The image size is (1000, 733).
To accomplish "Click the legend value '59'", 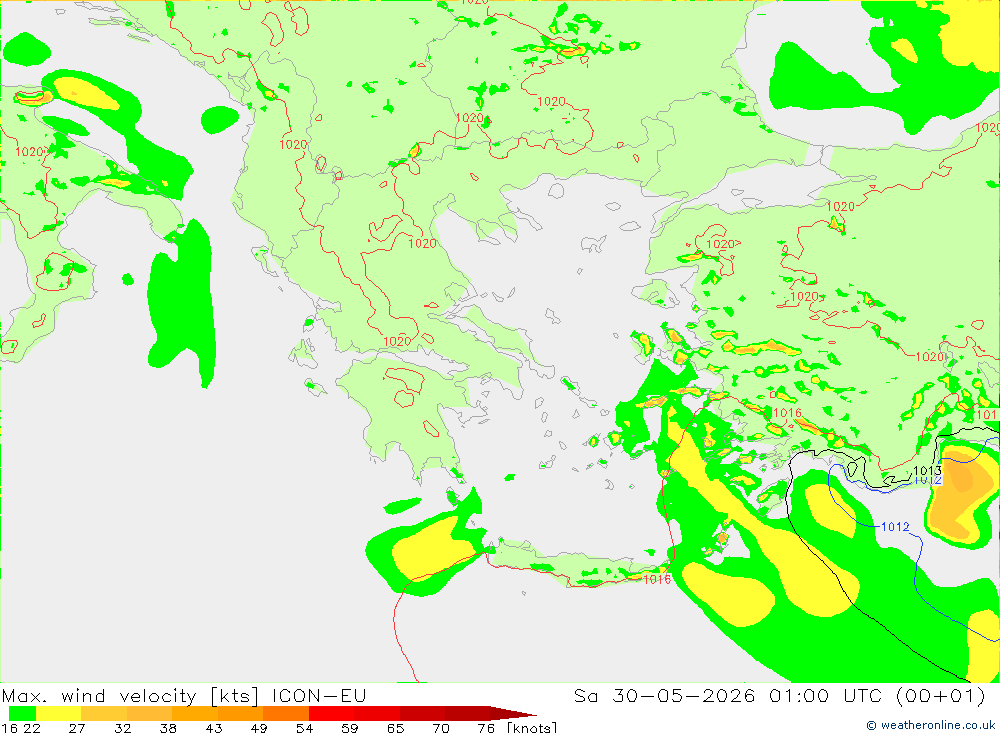I will point(349,728).
